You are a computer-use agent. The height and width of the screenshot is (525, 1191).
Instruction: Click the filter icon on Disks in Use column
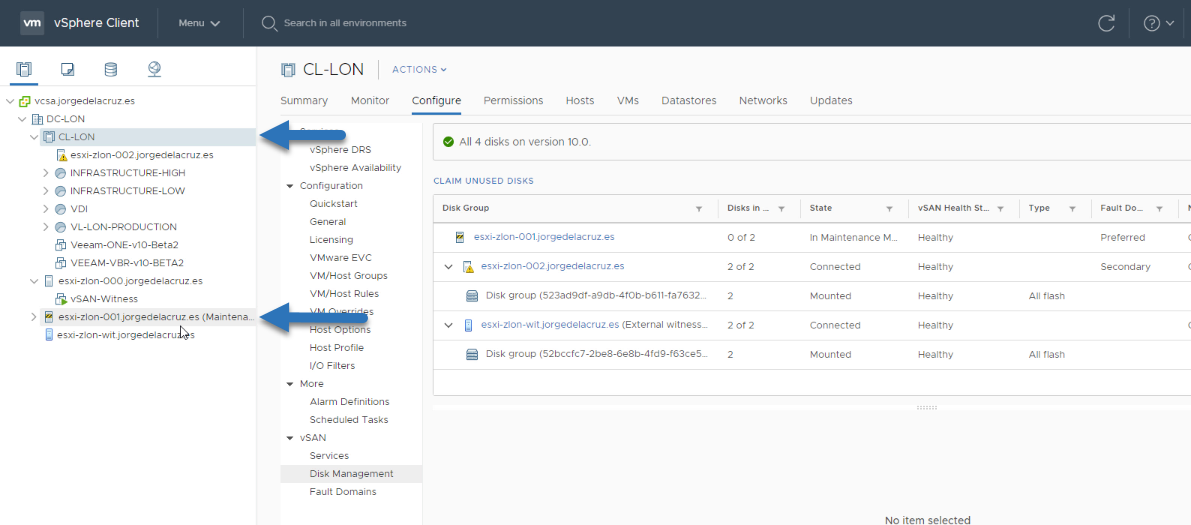pyautogui.click(x=781, y=208)
